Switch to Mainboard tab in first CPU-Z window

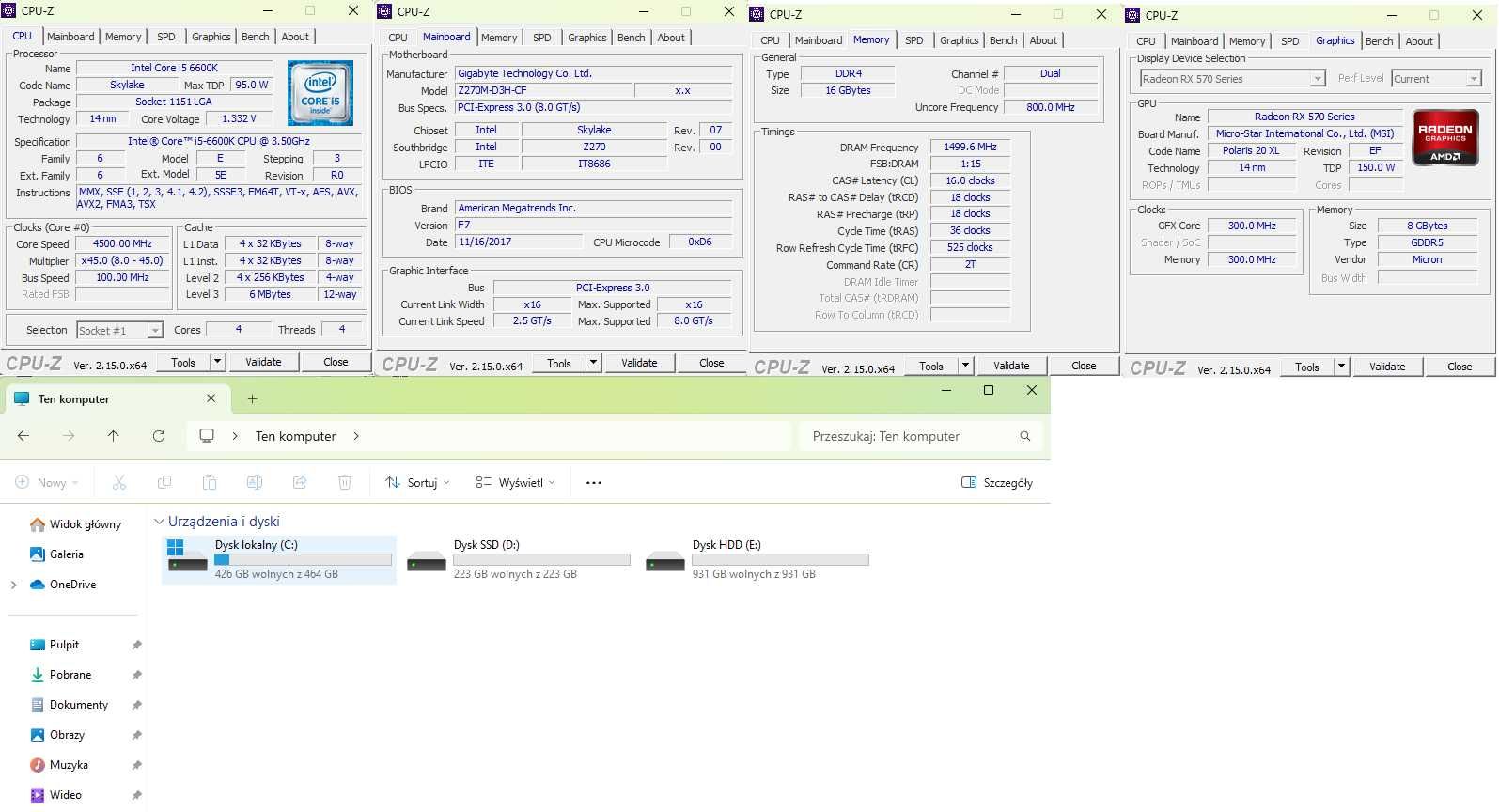pyautogui.click(x=70, y=37)
